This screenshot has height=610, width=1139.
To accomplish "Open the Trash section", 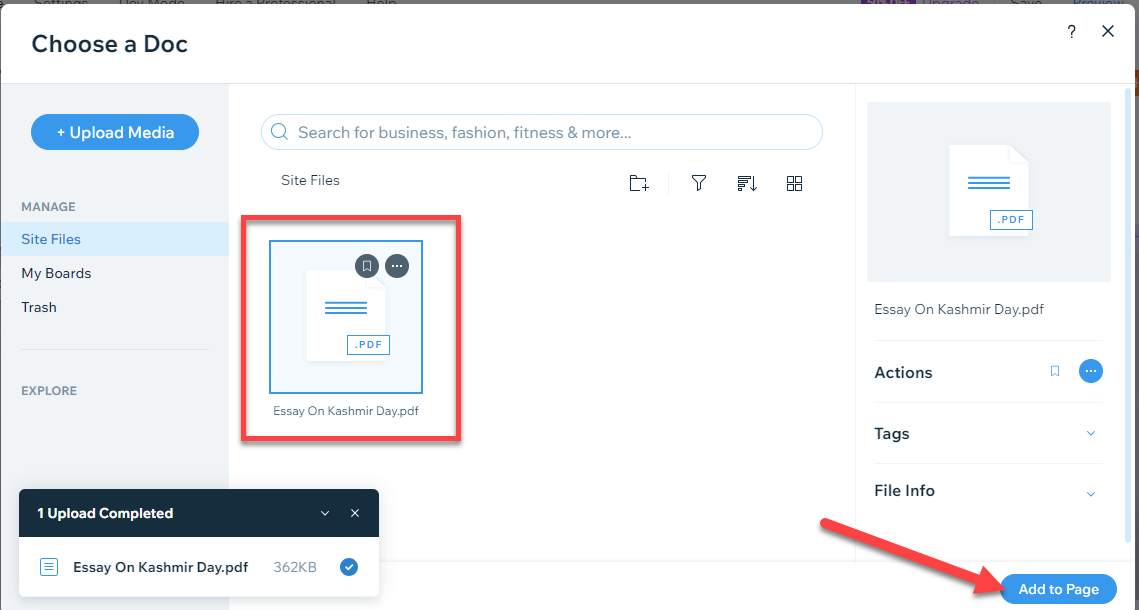I will 39,307.
